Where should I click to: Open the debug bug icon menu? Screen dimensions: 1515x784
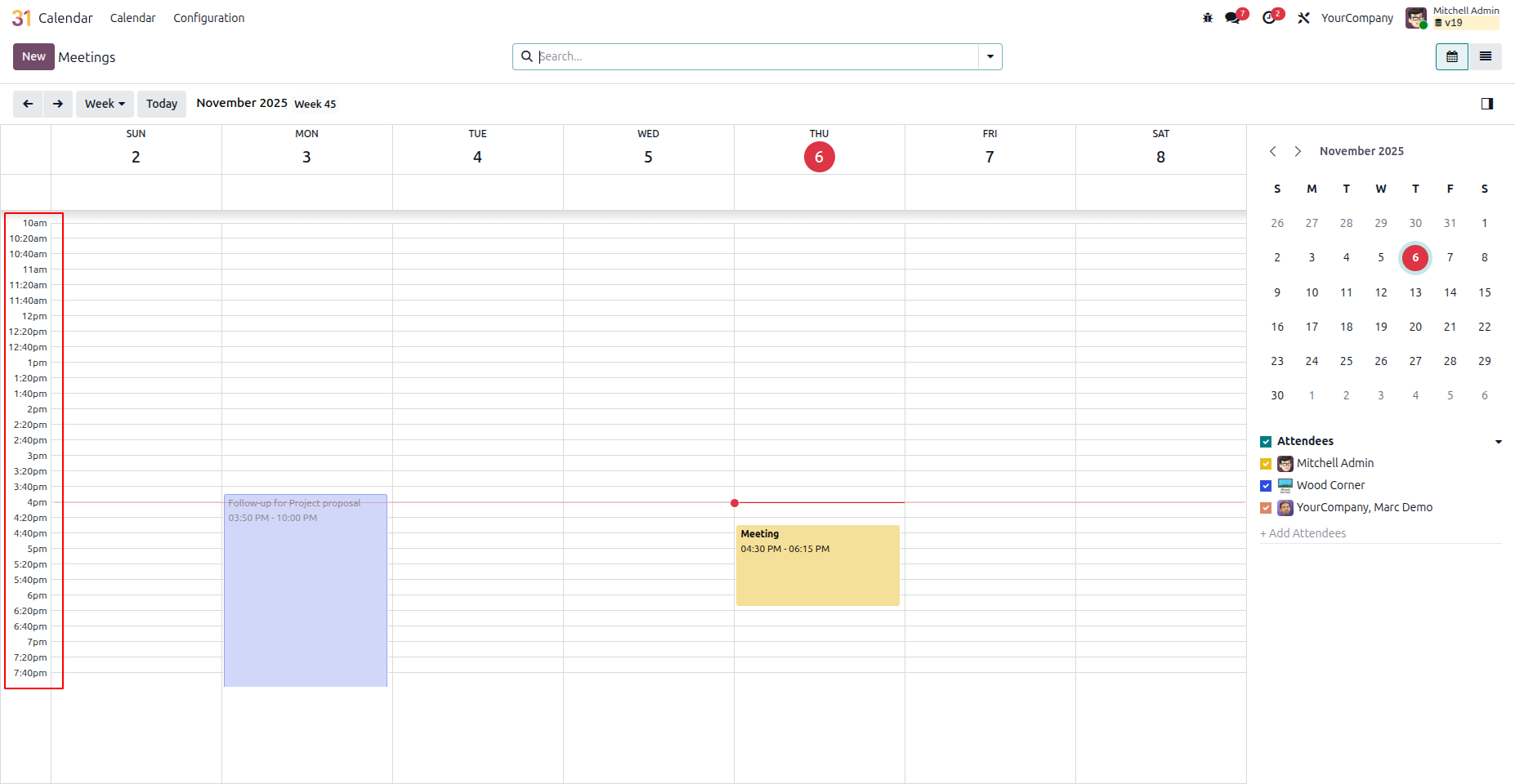(1208, 18)
